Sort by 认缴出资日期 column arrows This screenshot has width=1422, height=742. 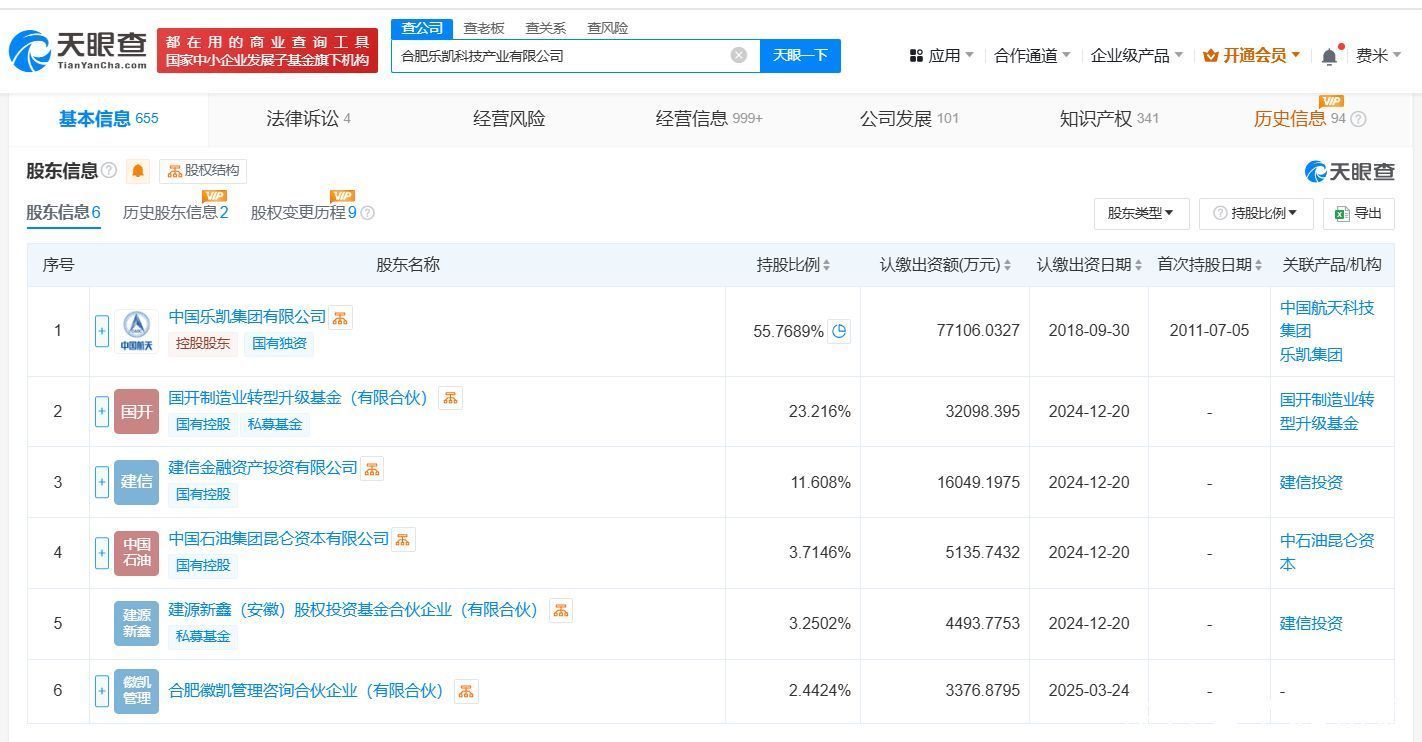pyautogui.click(x=1138, y=265)
